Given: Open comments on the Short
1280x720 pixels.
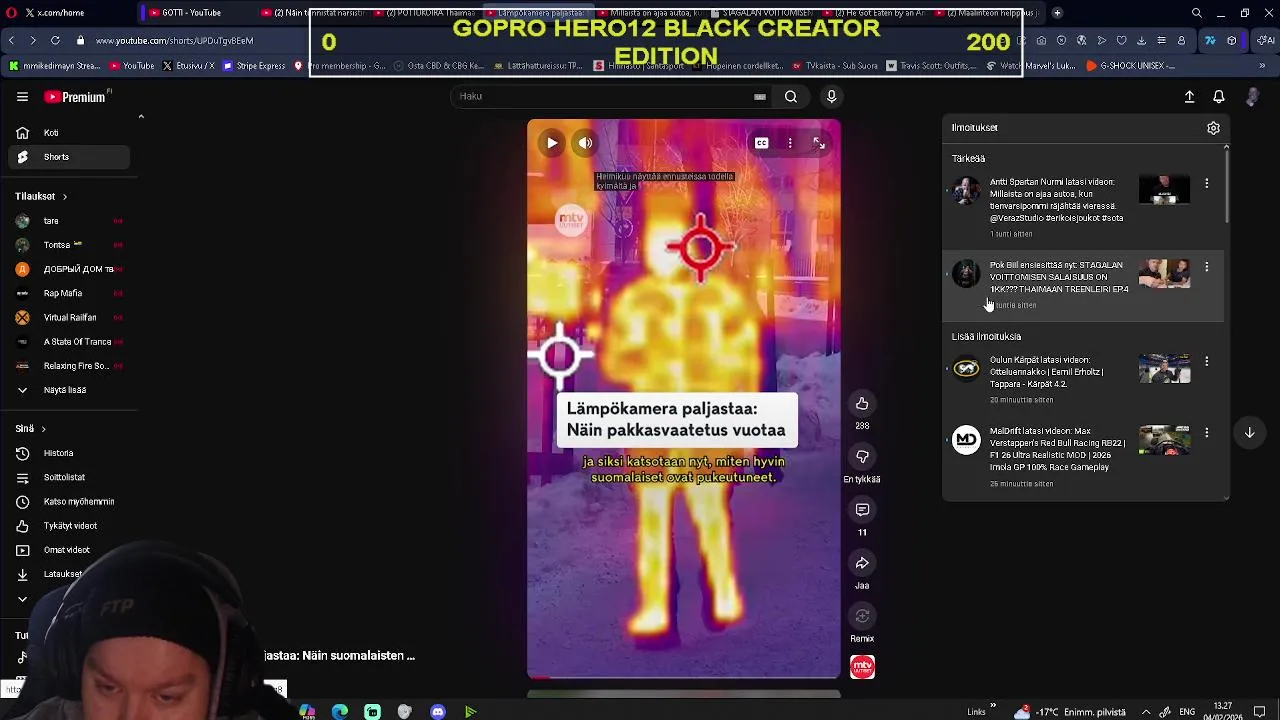Looking at the screenshot, I should click(862, 510).
